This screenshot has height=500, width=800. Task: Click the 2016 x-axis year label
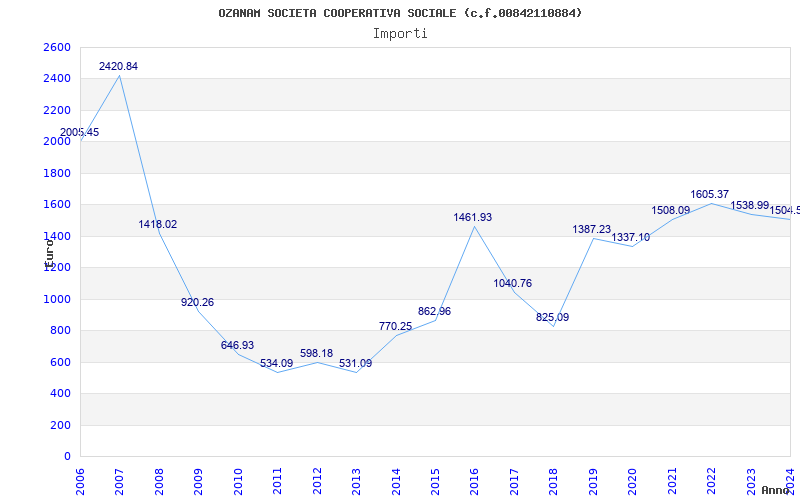point(474,482)
